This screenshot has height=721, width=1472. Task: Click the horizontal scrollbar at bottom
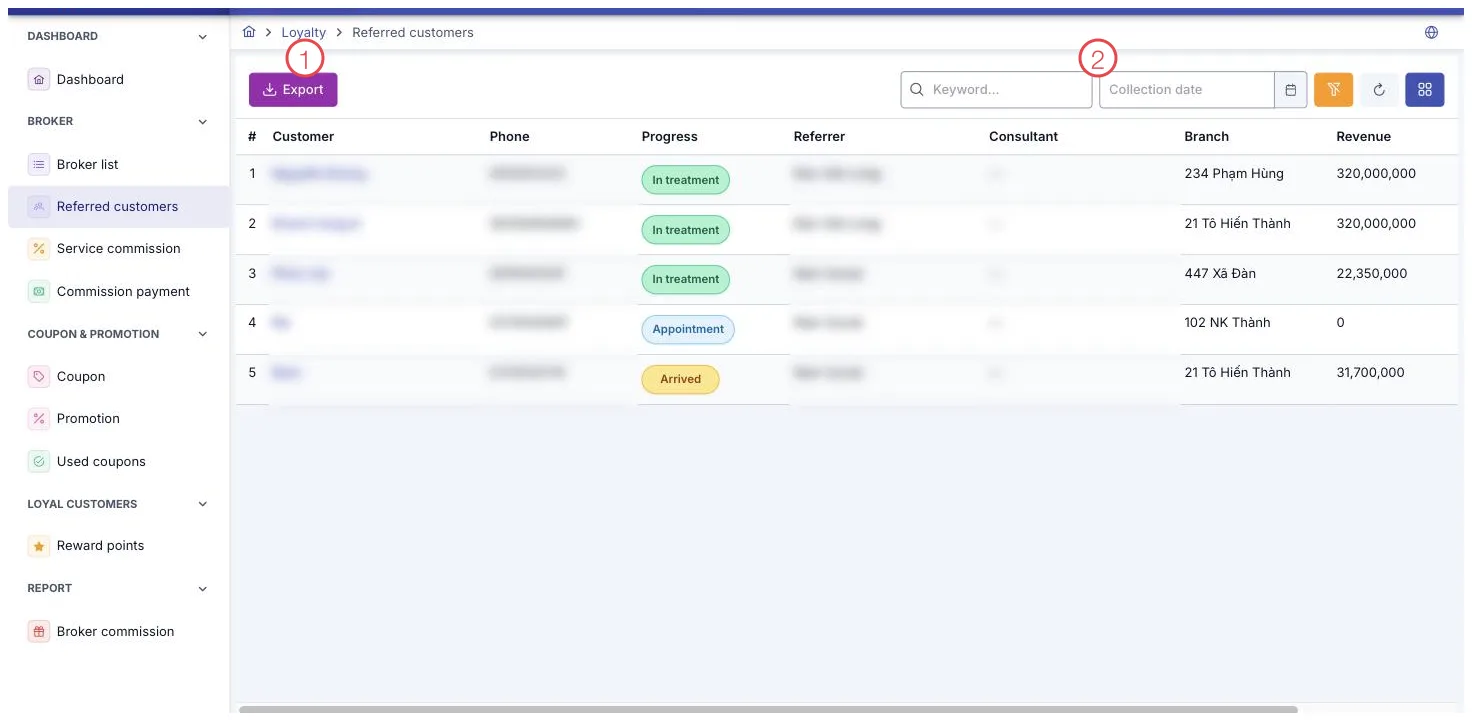(x=768, y=709)
